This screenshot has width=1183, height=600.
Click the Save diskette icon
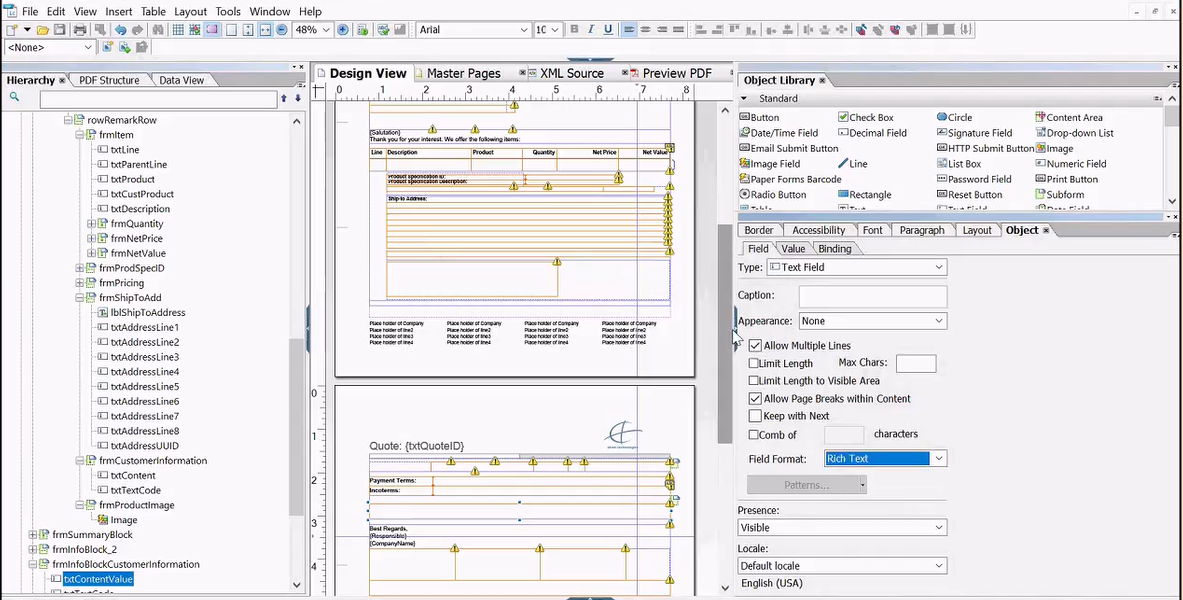[x=59, y=29]
